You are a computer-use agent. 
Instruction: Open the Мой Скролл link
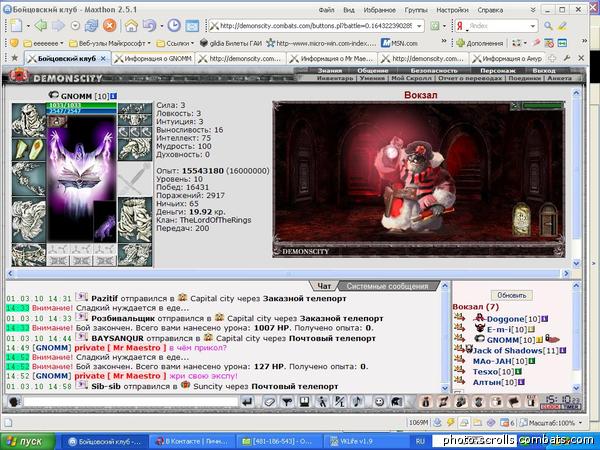tap(411, 78)
